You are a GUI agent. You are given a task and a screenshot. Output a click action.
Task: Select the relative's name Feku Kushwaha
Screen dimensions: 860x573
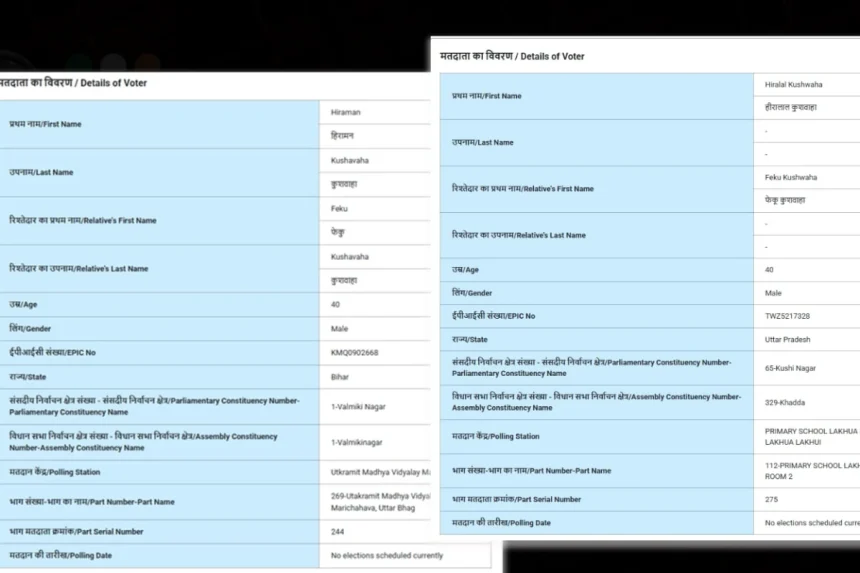click(791, 178)
